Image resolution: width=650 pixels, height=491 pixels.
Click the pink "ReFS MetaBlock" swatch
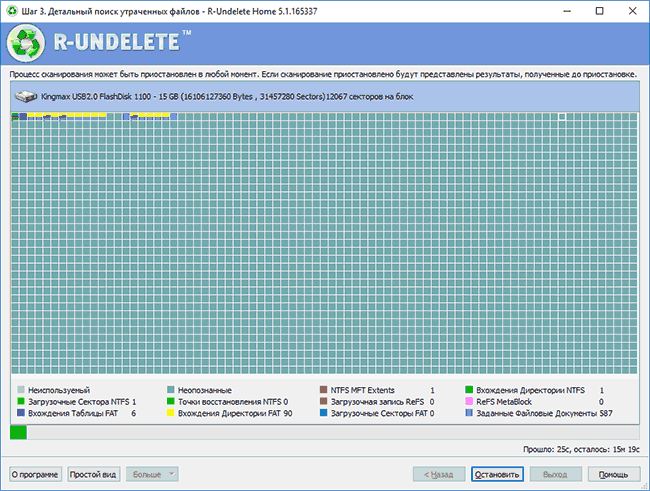(x=469, y=401)
